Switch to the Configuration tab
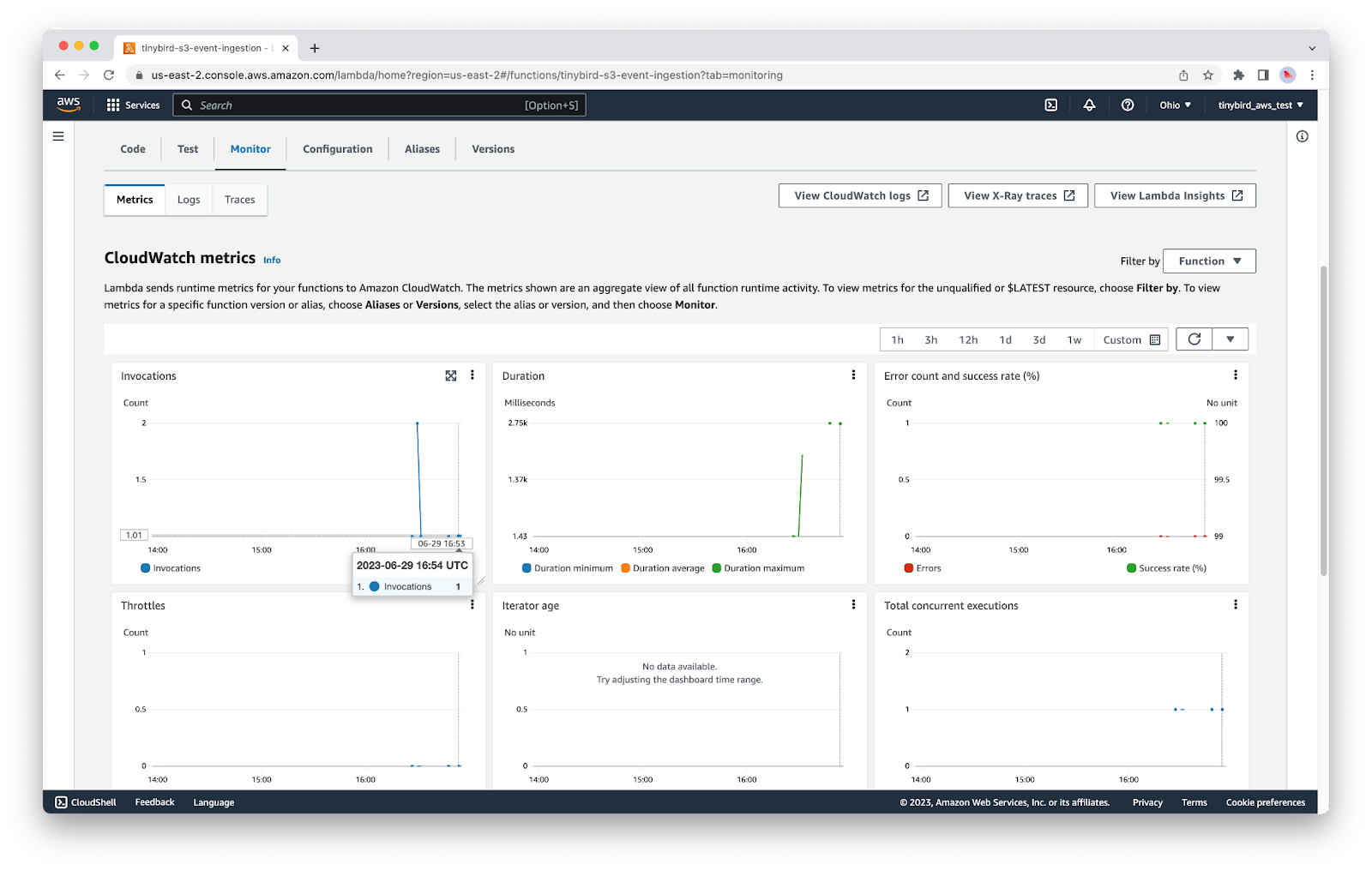Viewport: 1372px width, 870px height. [x=337, y=149]
